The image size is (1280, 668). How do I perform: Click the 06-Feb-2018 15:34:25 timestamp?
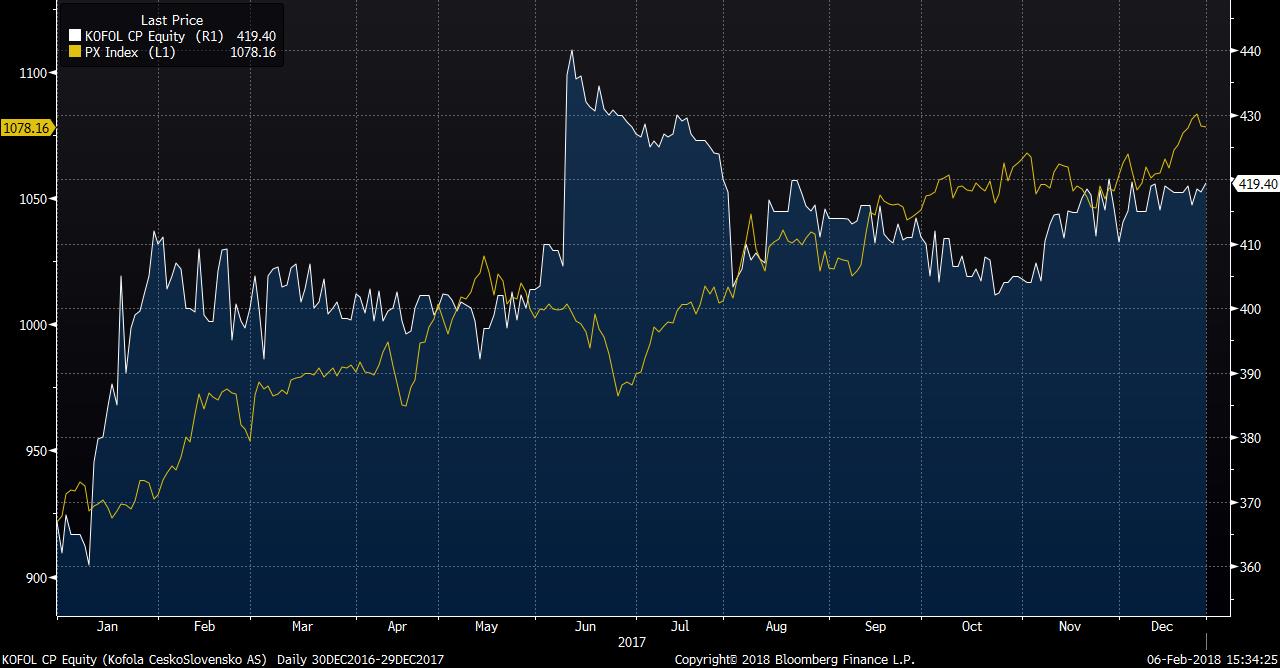coord(1211,659)
